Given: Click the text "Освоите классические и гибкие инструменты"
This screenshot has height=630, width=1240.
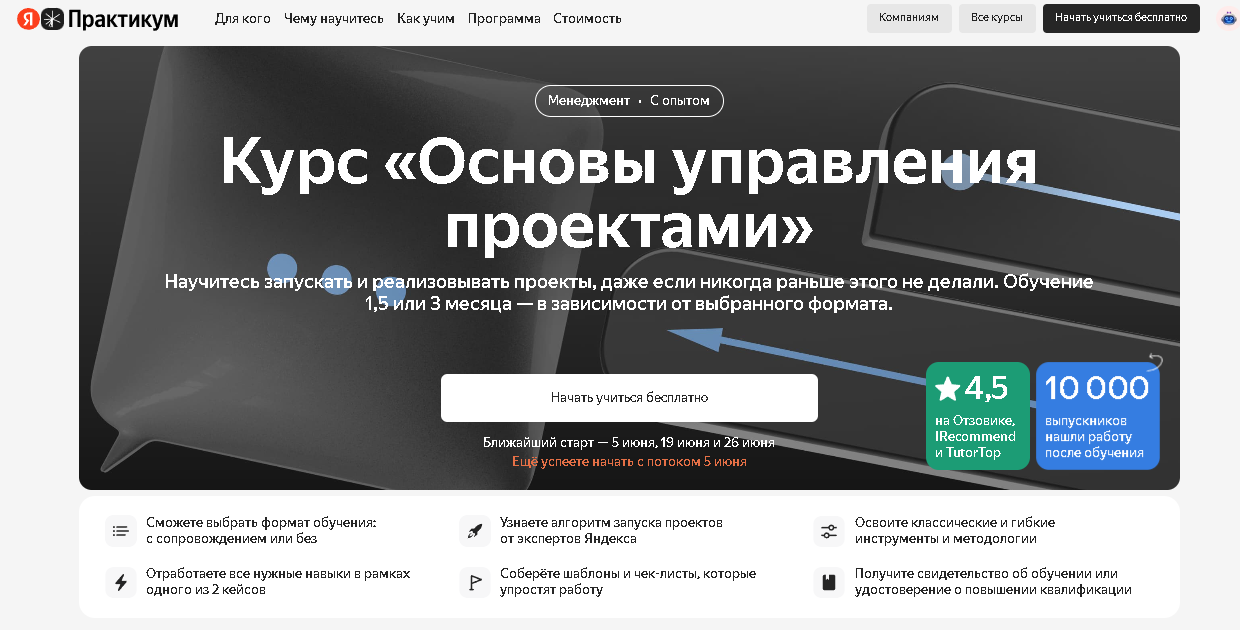Looking at the screenshot, I should click(954, 531).
